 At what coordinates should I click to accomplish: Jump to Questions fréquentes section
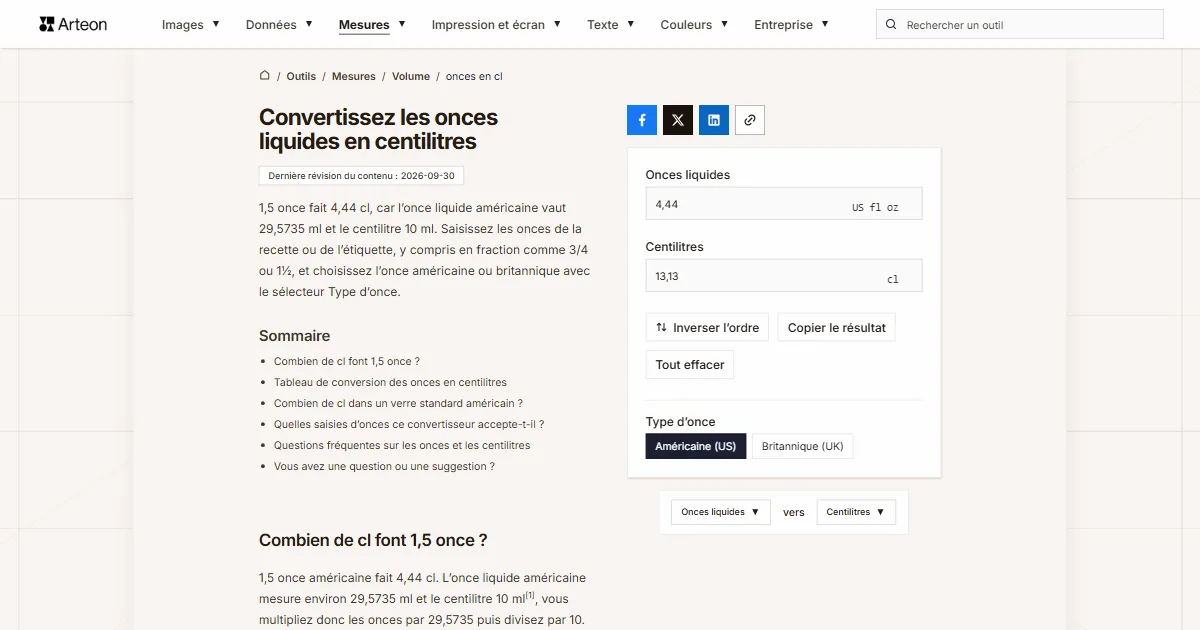[402, 445]
